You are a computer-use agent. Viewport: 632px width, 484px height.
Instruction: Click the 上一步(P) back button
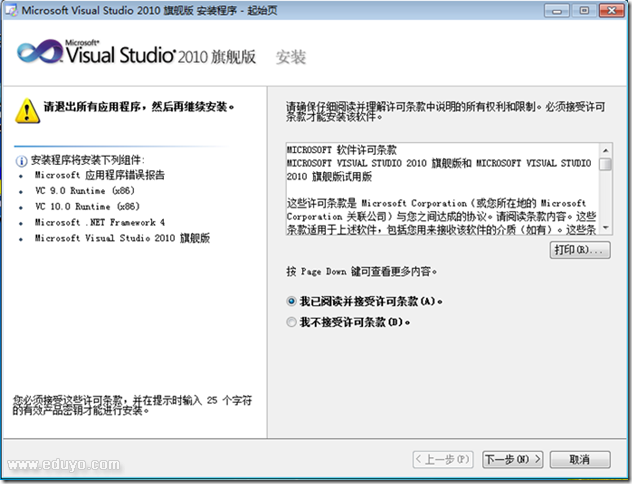click(443, 459)
